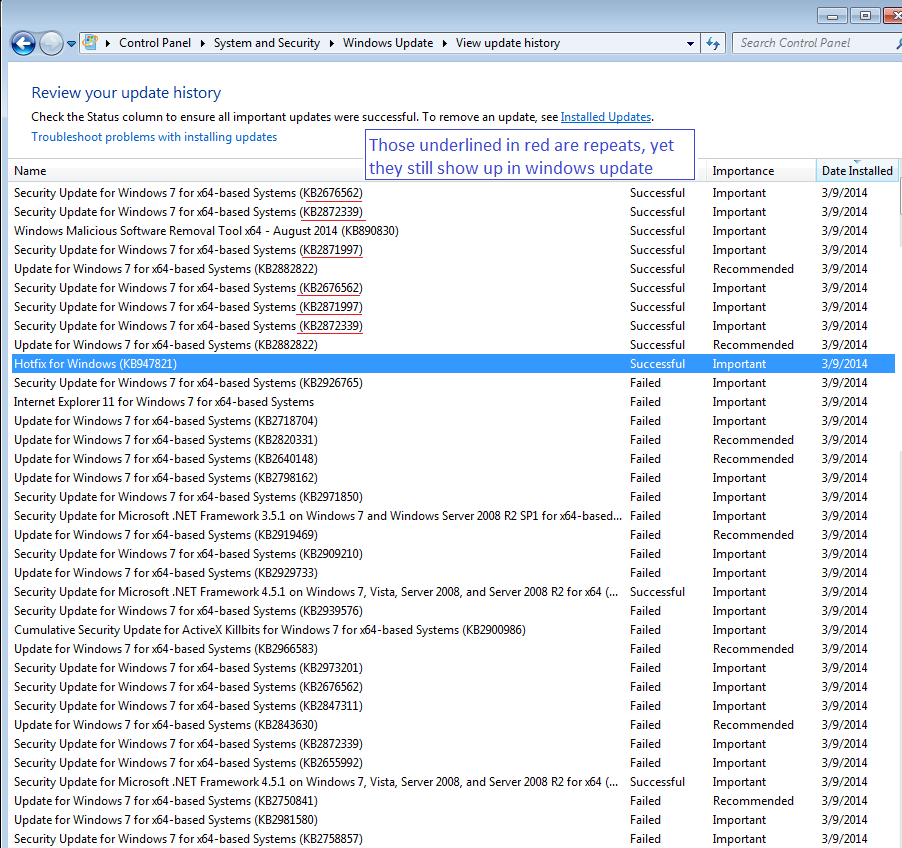Expand the address bar history dropdown
This screenshot has height=848, width=902.
pyautogui.click(x=690, y=44)
